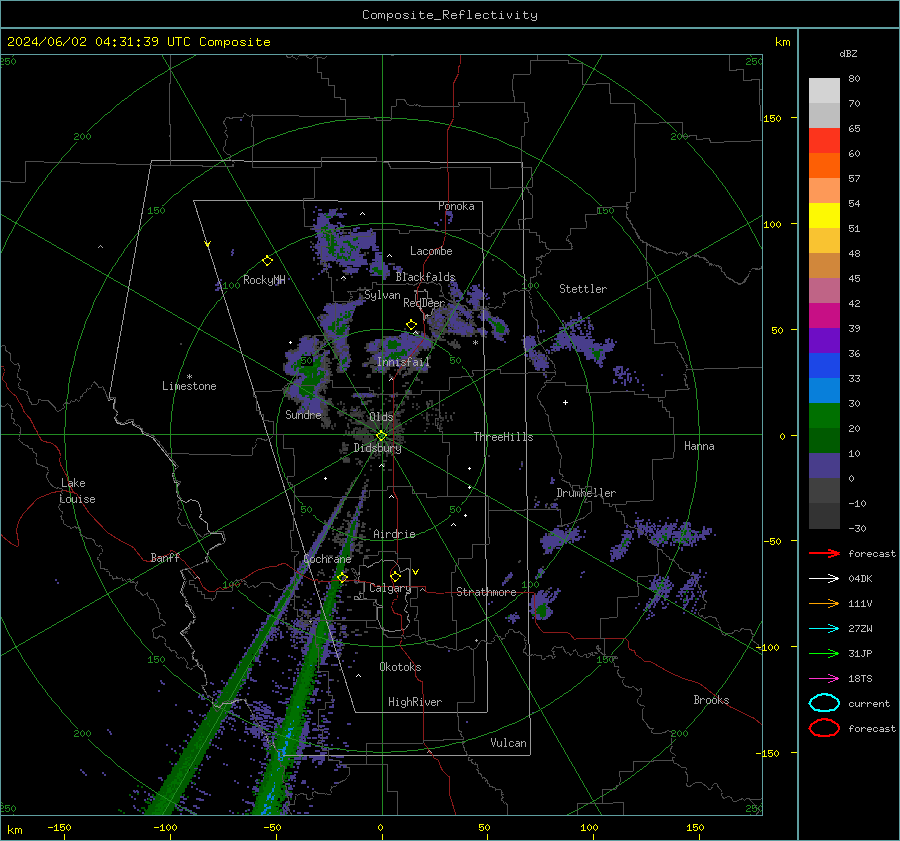Screen dimensions: 900x841
Task: Click the red 'forecast' ellipse legend icon
Action: click(824, 728)
